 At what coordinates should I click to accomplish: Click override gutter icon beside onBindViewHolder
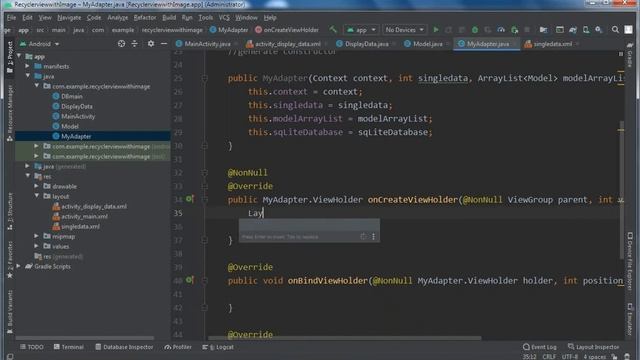pyautogui.click(x=190, y=280)
